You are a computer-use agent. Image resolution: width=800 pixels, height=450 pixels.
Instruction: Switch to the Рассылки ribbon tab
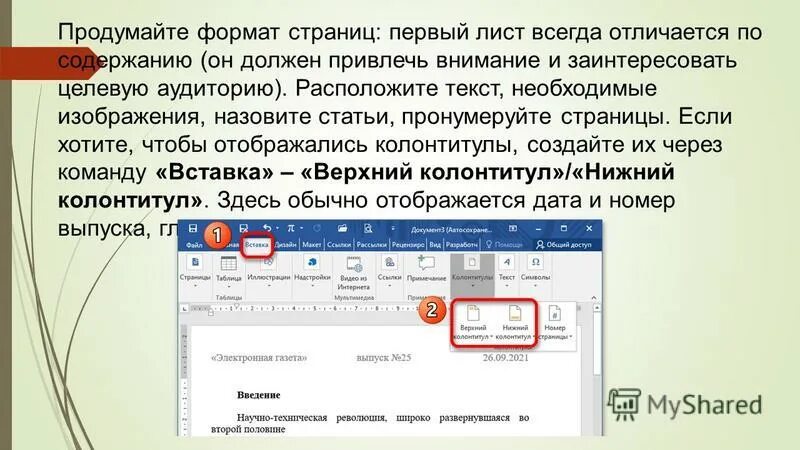pos(371,245)
